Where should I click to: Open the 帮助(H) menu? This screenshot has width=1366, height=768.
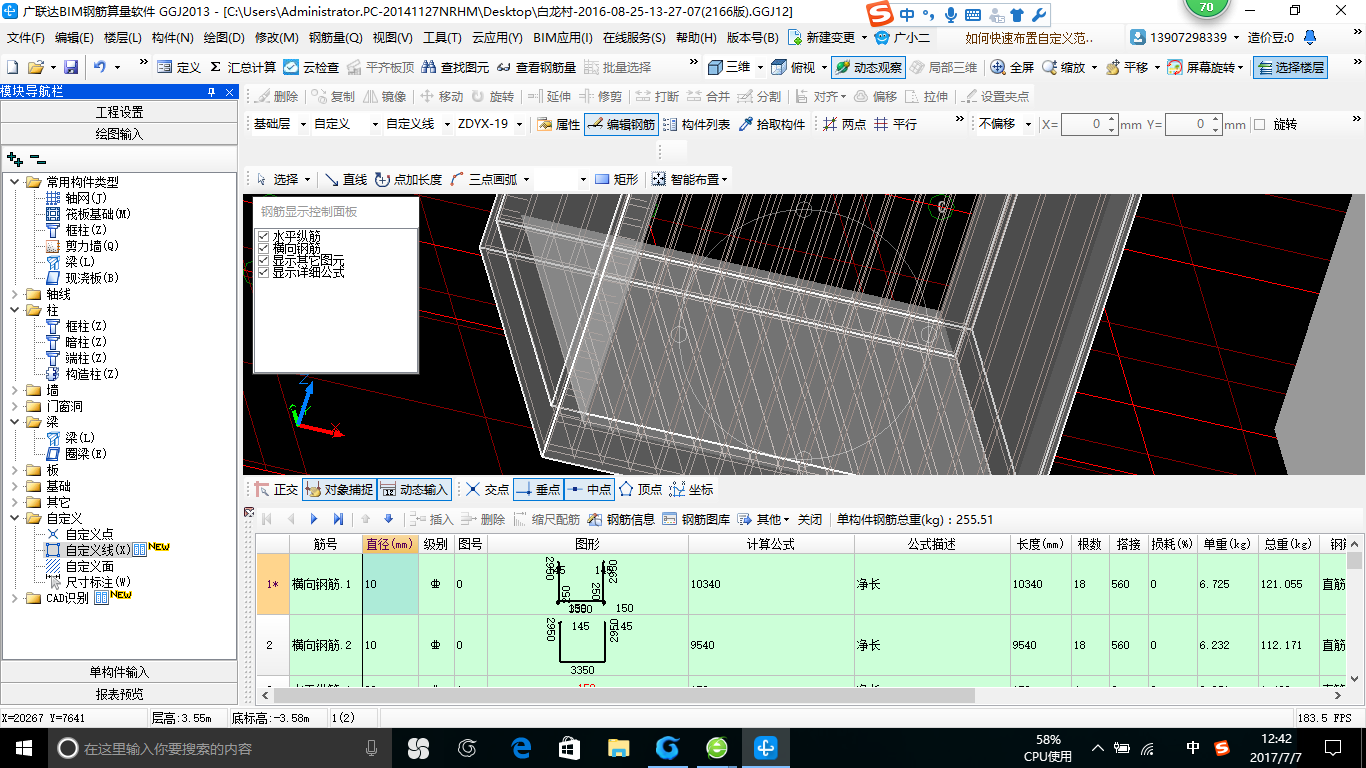click(x=697, y=38)
